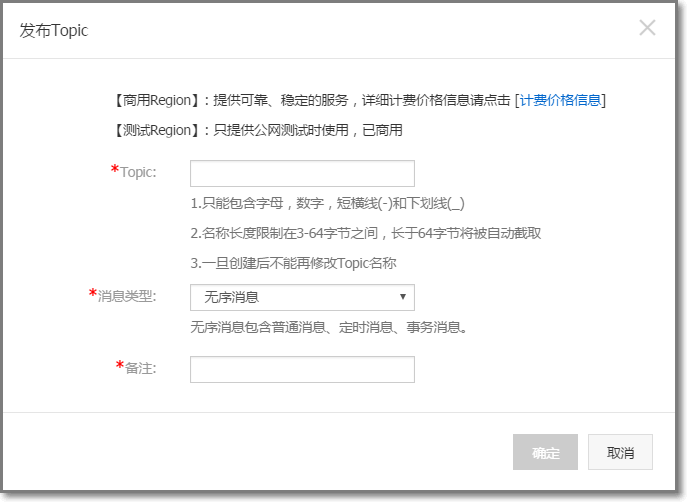The width and height of the screenshot is (687, 502).
Task: Click the 无序消息包含普通消息 hint text
Action: tap(329, 327)
